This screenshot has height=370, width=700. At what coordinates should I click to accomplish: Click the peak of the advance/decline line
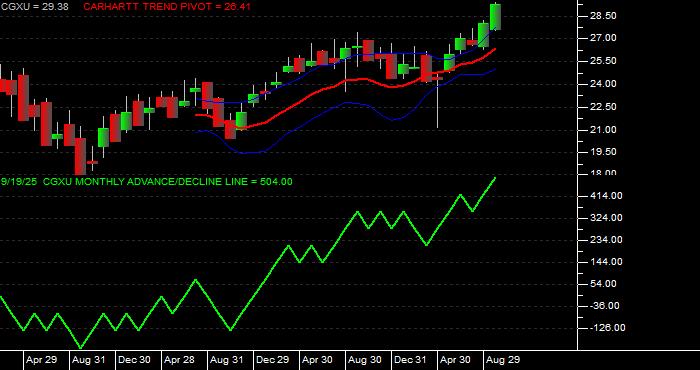(x=495, y=178)
